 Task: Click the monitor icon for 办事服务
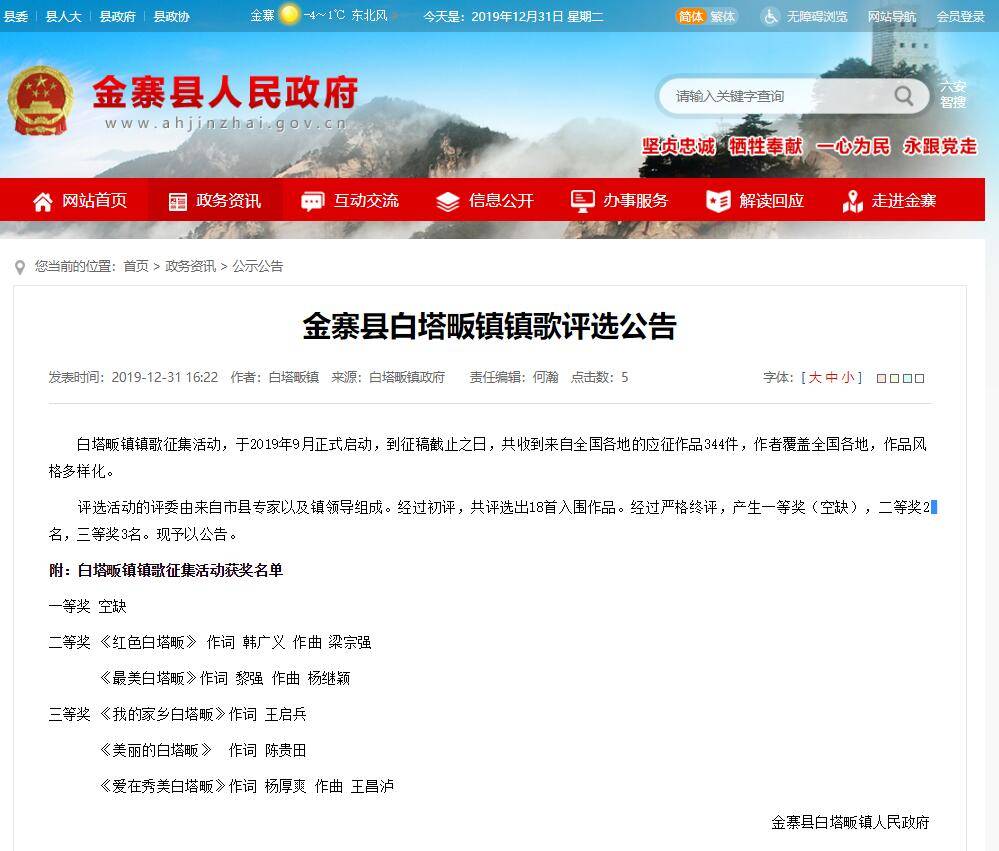pyautogui.click(x=582, y=201)
